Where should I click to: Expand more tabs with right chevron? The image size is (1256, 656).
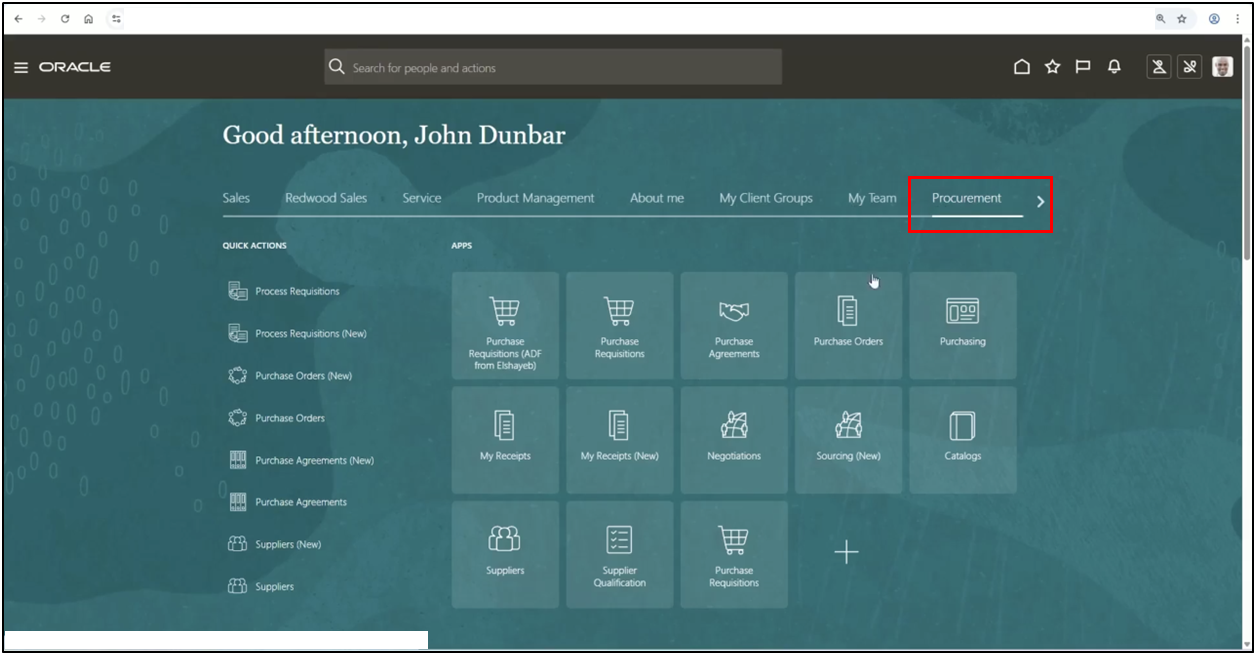click(x=1040, y=201)
